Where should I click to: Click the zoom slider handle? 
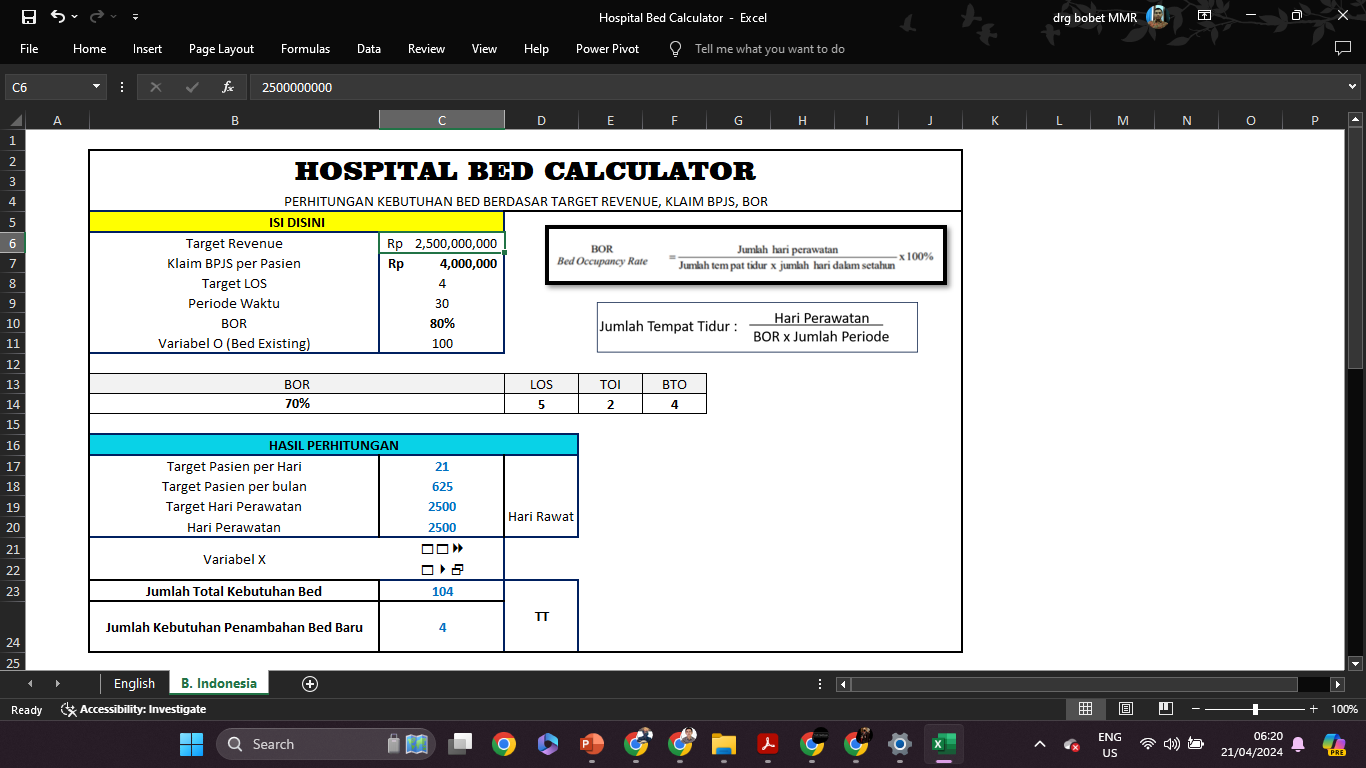point(1255,709)
